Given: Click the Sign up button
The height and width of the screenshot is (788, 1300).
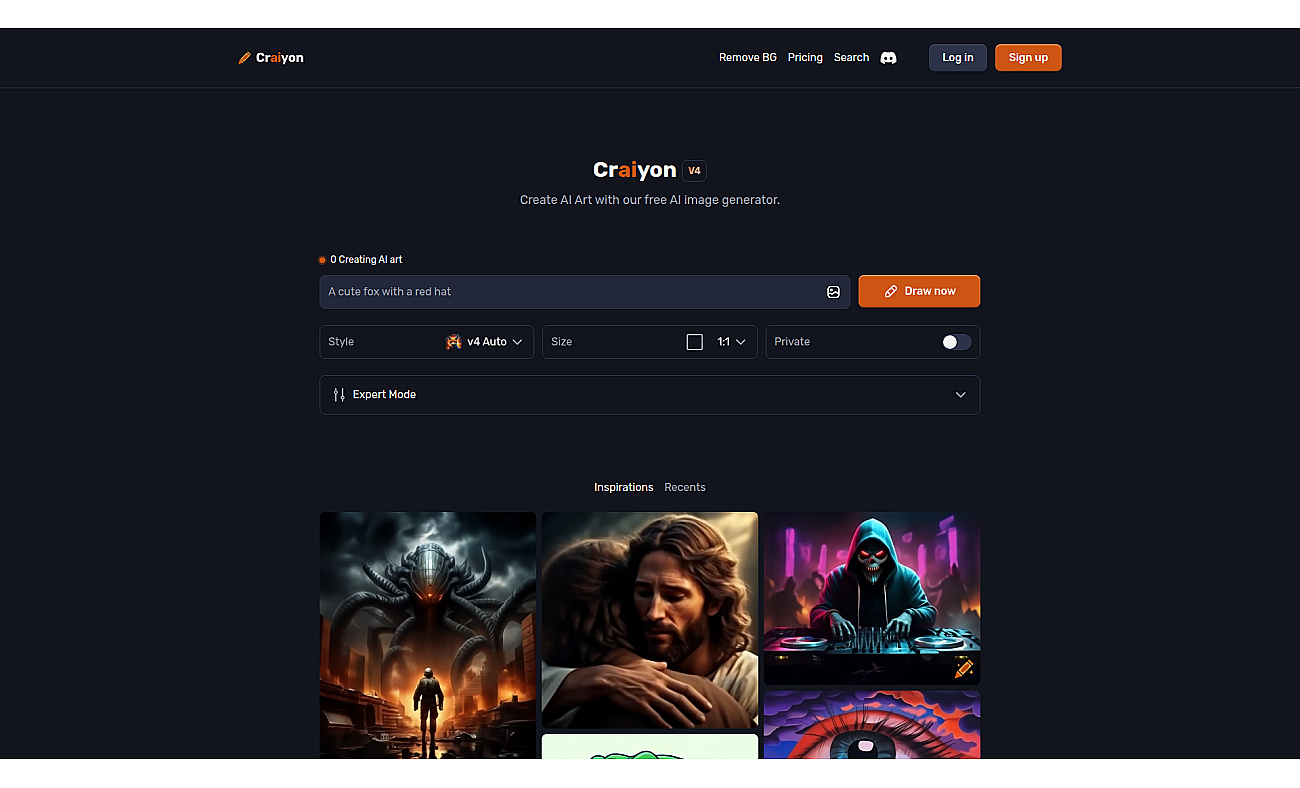Looking at the screenshot, I should pos(1028,58).
